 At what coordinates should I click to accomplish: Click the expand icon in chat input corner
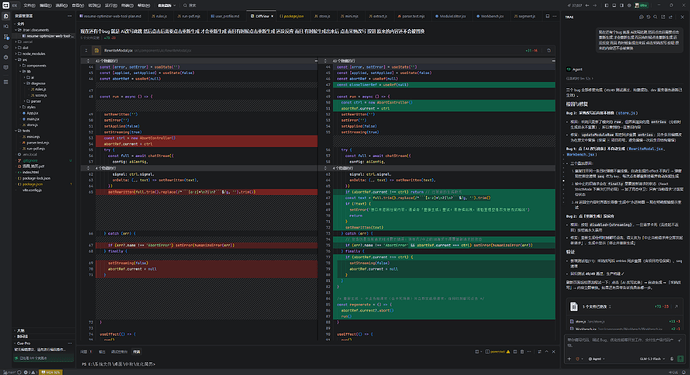680,340
